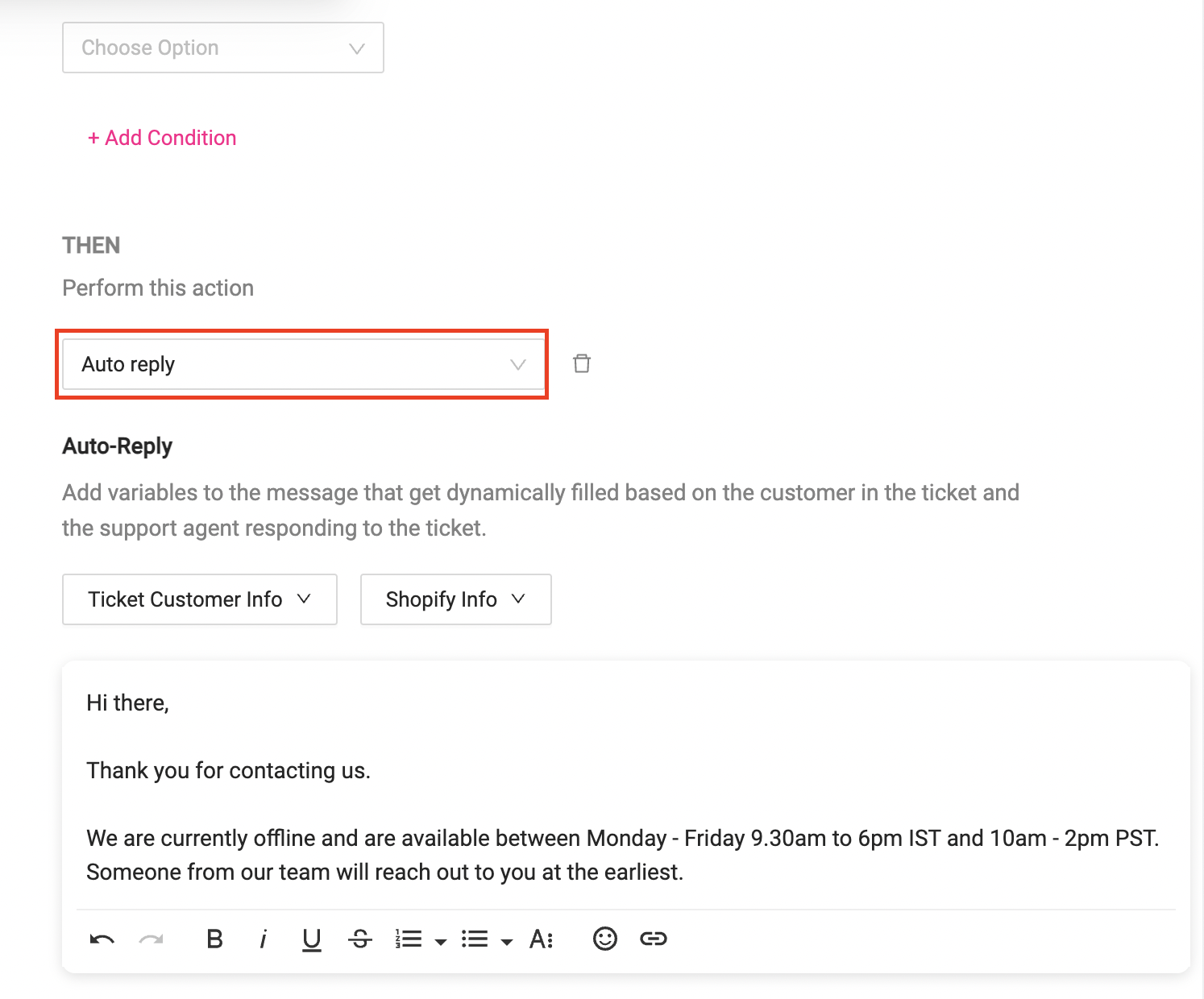
Task: Click inside the auto-reply message text area
Action: pyautogui.click(x=626, y=786)
